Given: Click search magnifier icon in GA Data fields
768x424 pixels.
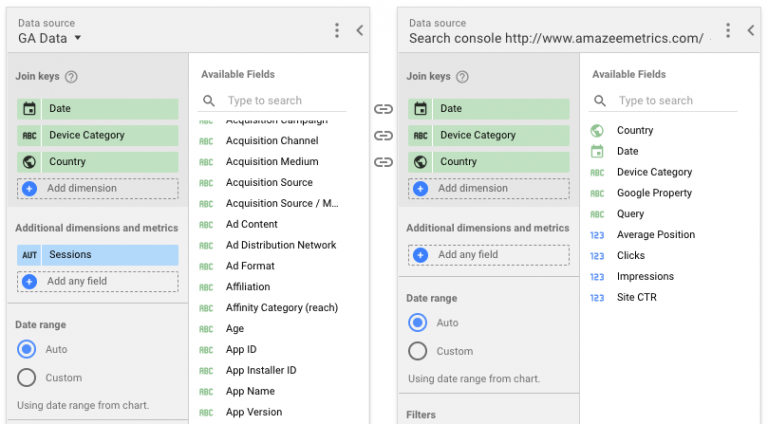Looking at the screenshot, I should (x=209, y=101).
